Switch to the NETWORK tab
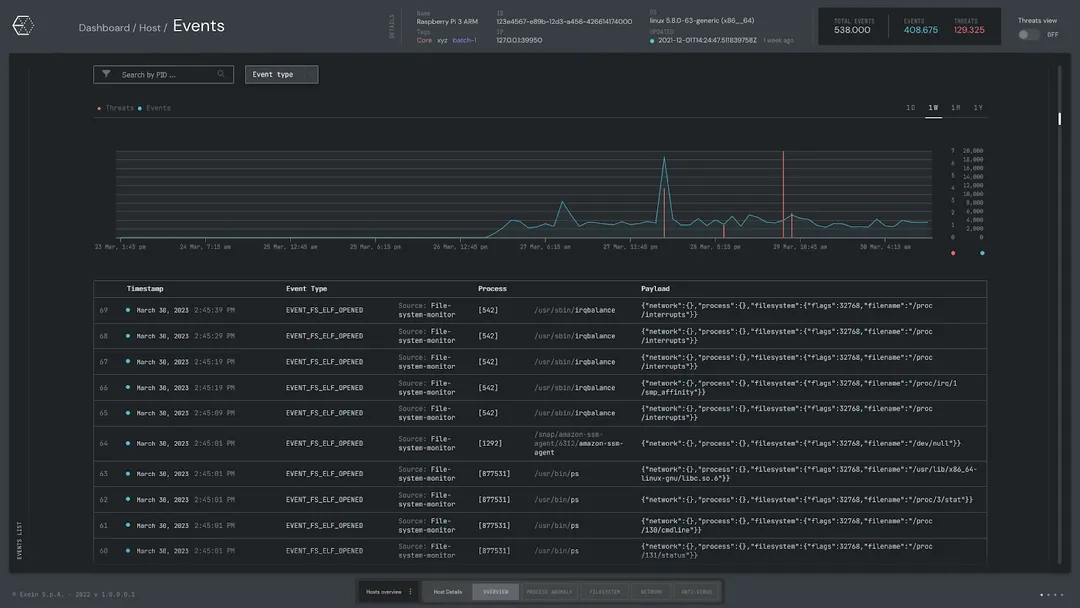 (x=652, y=591)
